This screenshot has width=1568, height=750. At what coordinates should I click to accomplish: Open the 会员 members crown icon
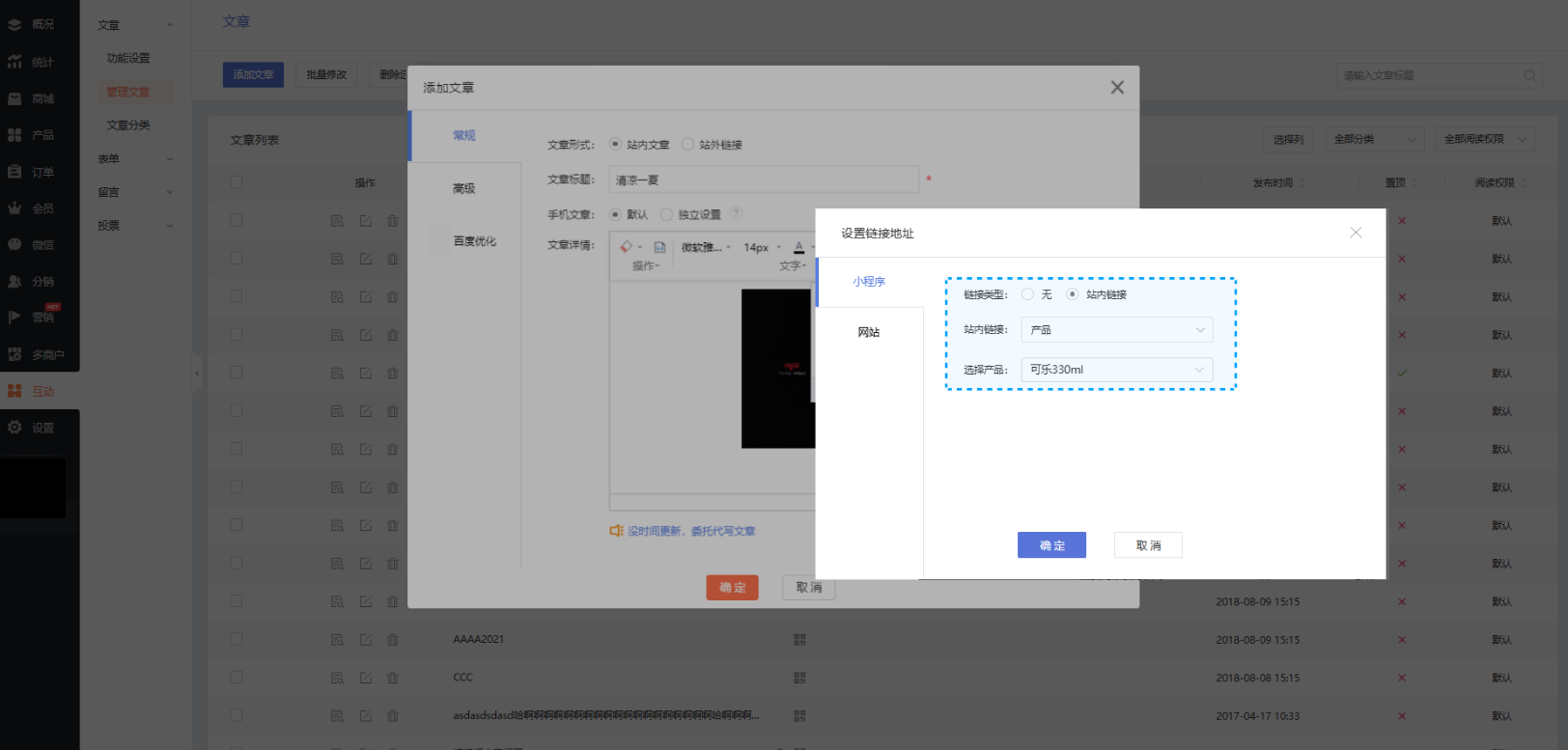pyautogui.click(x=14, y=208)
